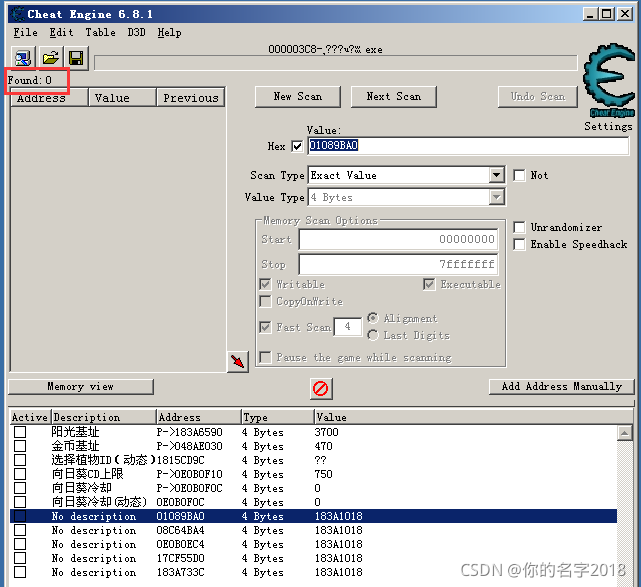Image resolution: width=641 pixels, height=587 pixels.
Task: Click the process name label 000003C8
Action: point(325,49)
